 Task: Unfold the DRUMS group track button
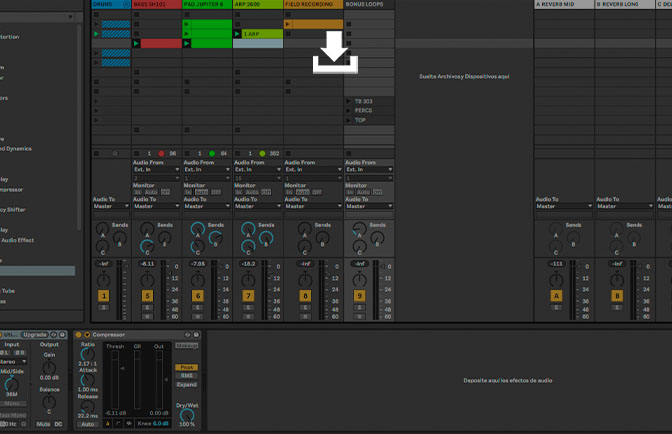pos(126,4)
